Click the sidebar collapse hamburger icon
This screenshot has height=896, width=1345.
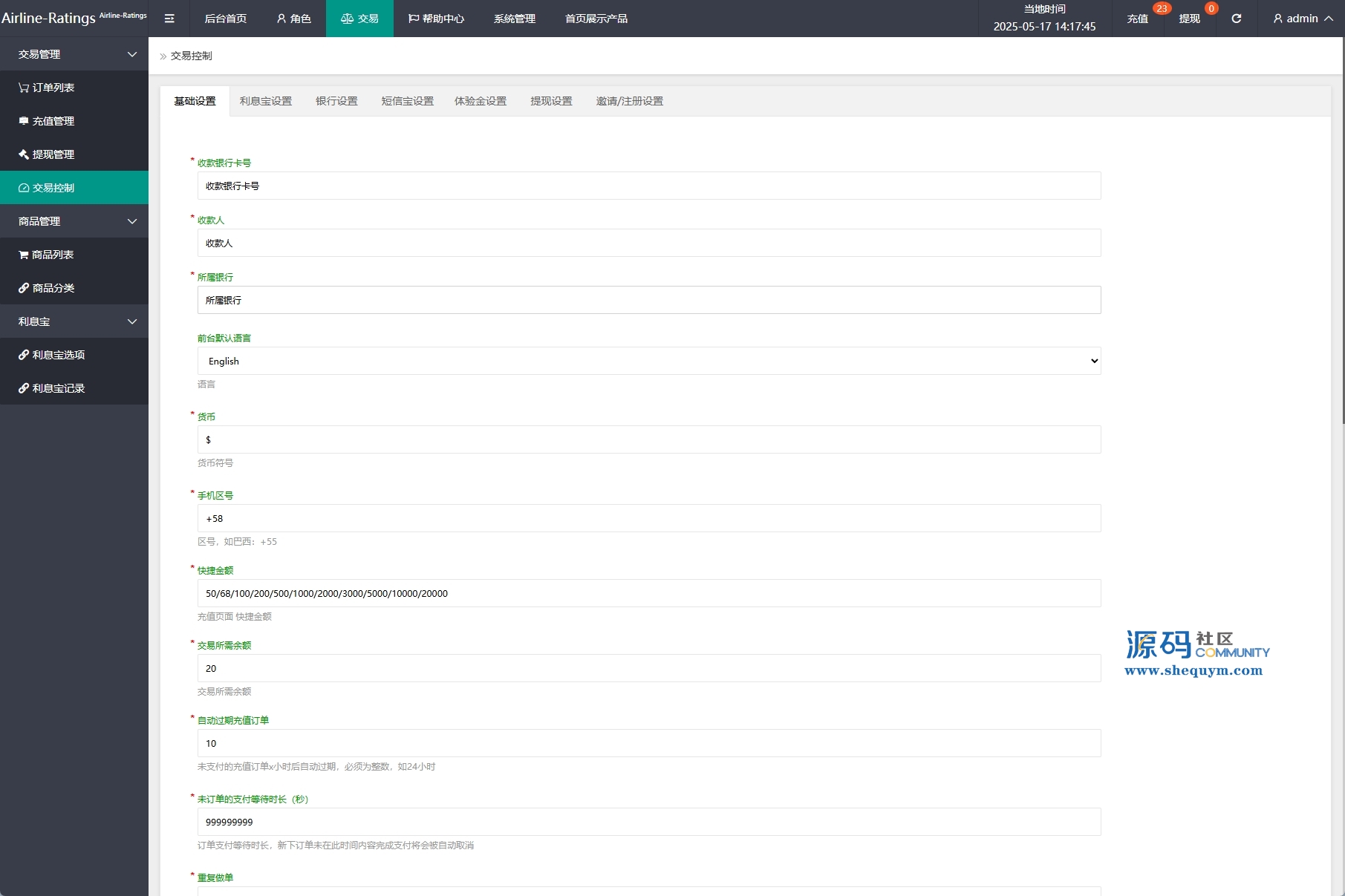pyautogui.click(x=169, y=19)
